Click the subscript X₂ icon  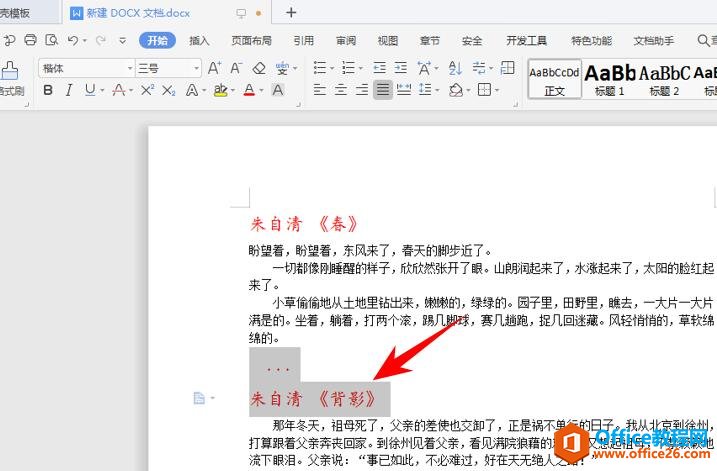(169, 91)
